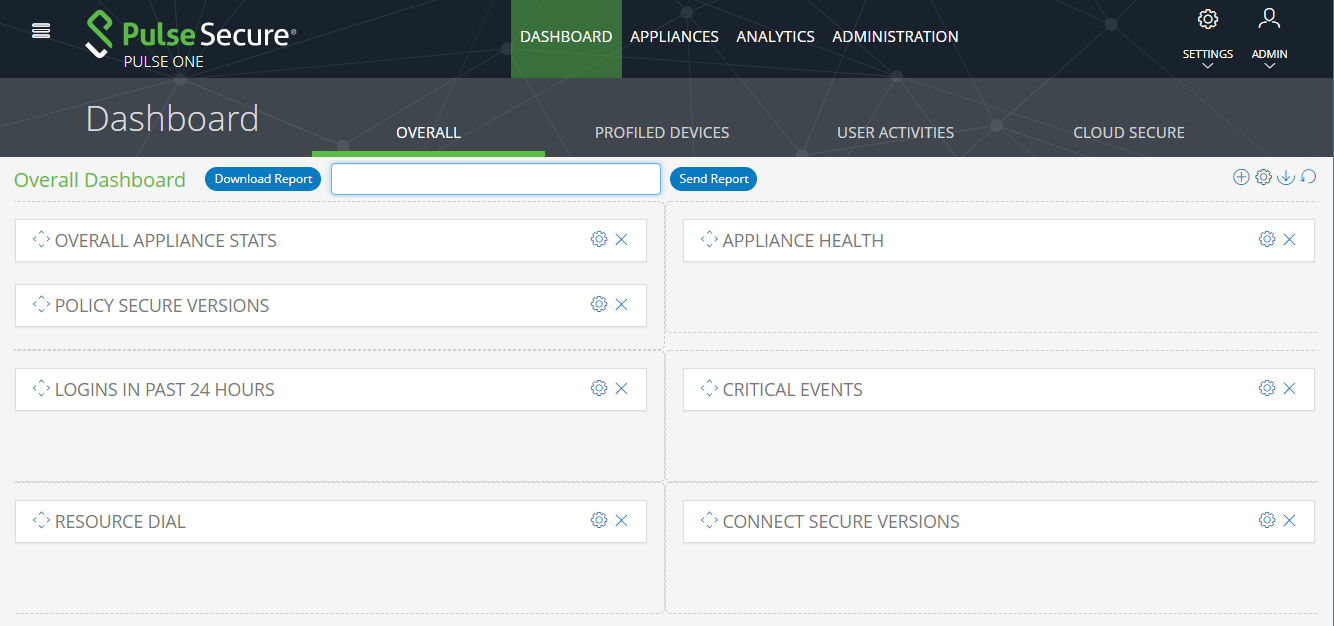Screen dimensions: 1334x626
Task: Click move handle of Policy Secure Versions
Action: click(41, 304)
